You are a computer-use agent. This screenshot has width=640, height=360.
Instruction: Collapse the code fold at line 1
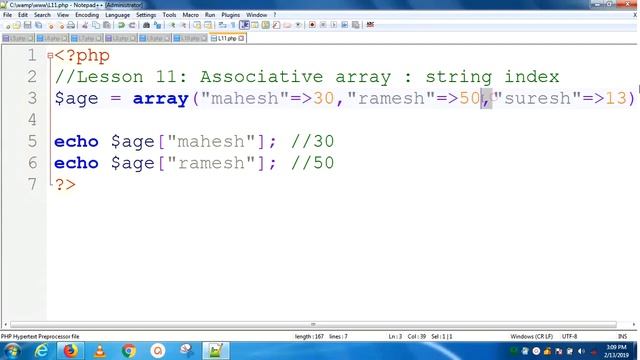pyautogui.click(x=50, y=56)
